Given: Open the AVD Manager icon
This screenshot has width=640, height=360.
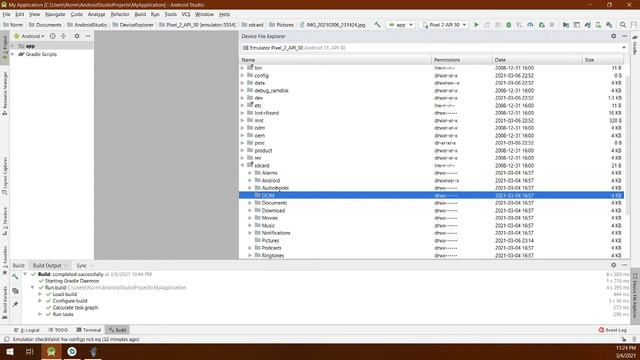Looking at the screenshot, I should [x=598, y=25].
